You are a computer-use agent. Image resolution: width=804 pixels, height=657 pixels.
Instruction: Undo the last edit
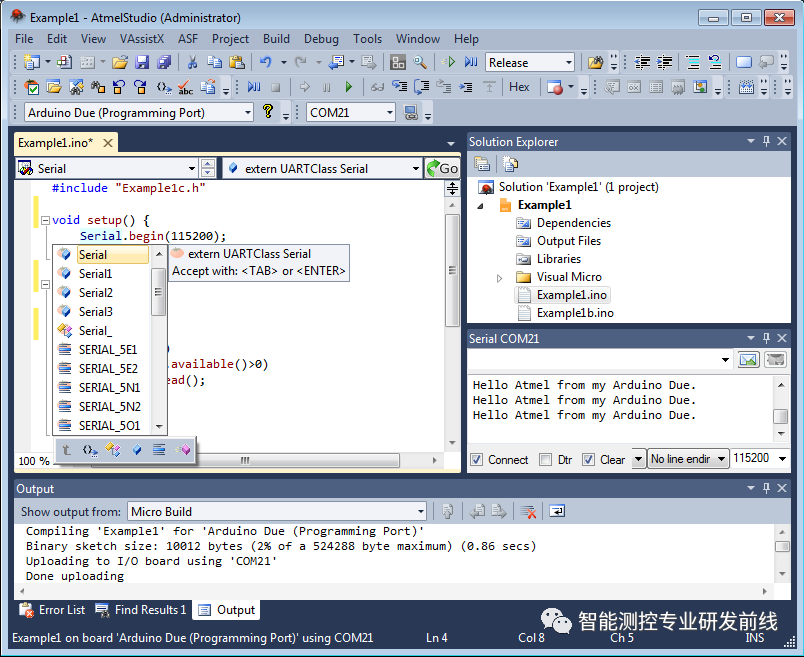point(266,63)
